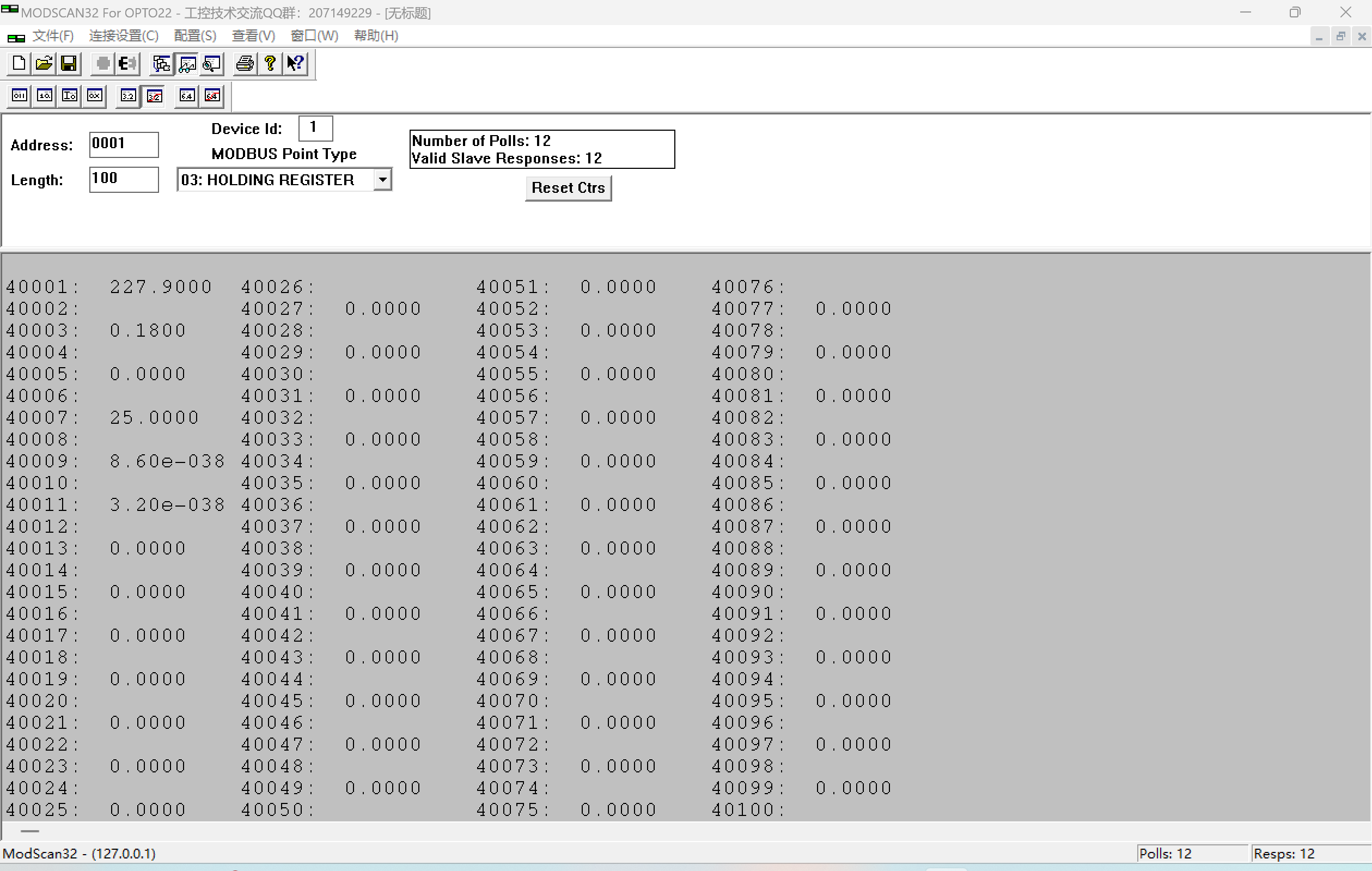Click the grayed connect icon in toolbar

coord(103,63)
